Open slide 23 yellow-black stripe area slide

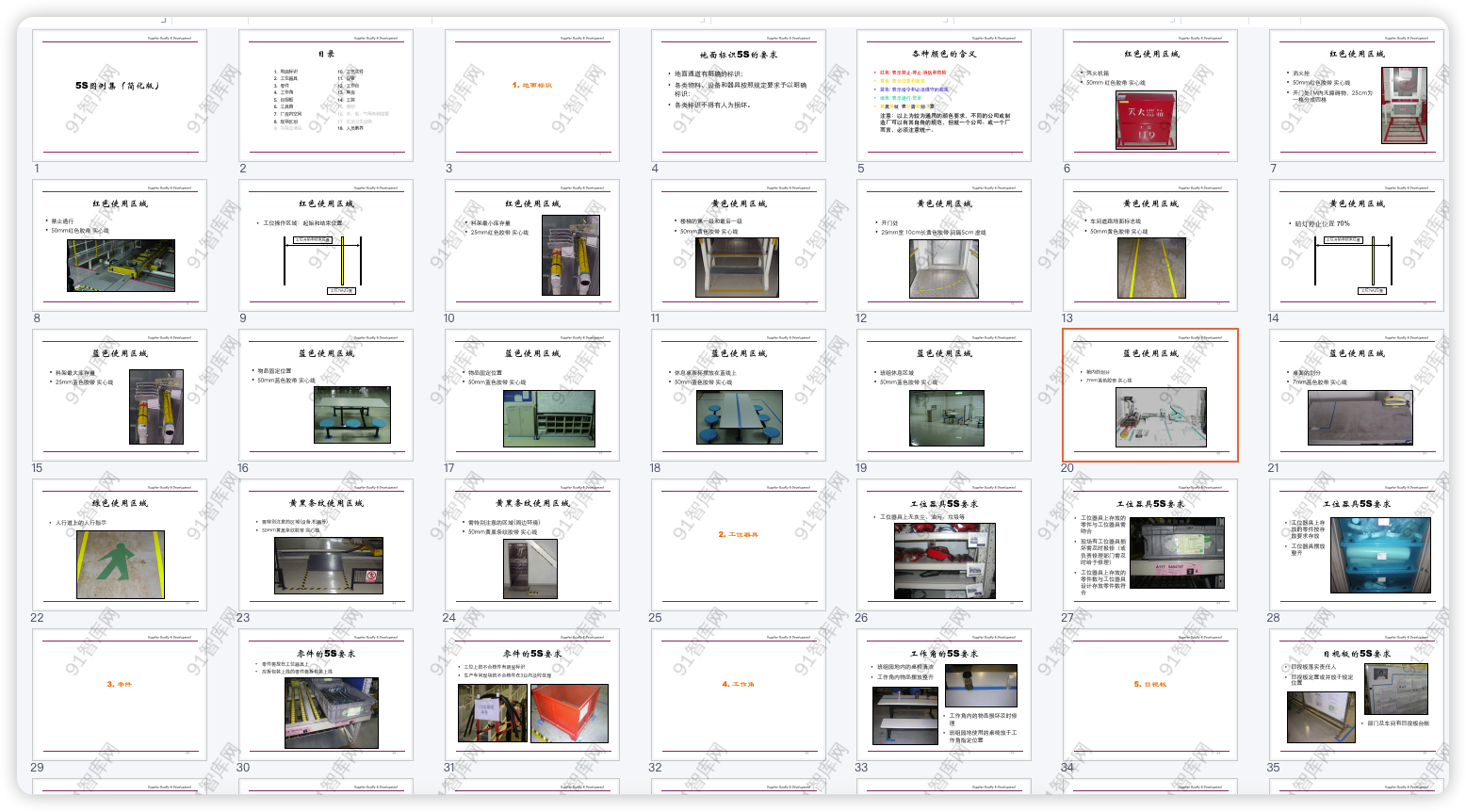pos(325,544)
